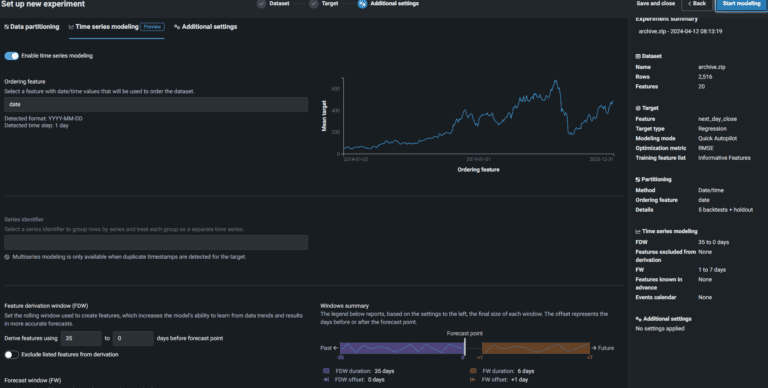Click the multiseries unavailable info icon
Viewport: 768px width, 388px height.
tap(7, 257)
